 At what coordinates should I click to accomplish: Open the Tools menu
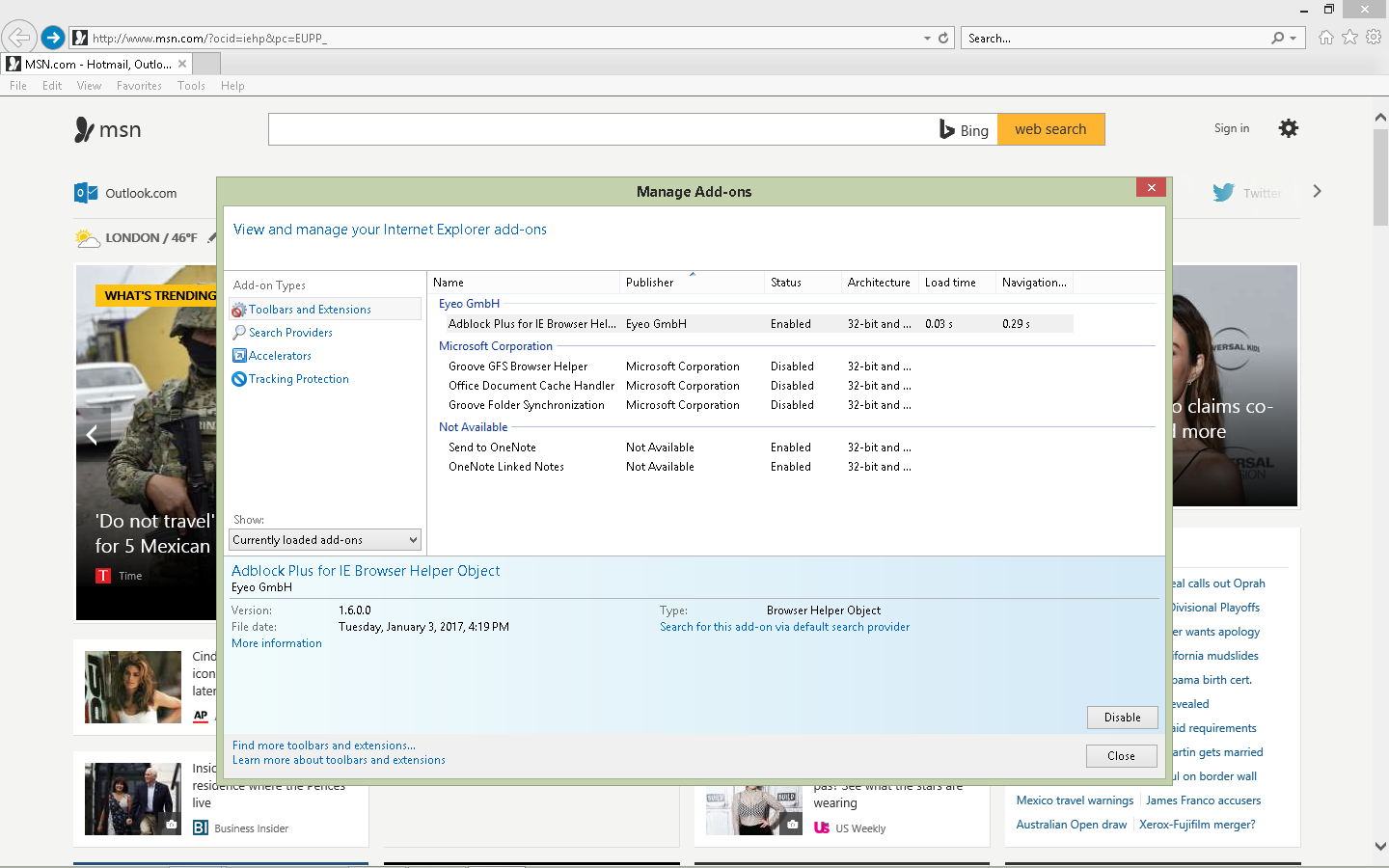click(x=191, y=85)
